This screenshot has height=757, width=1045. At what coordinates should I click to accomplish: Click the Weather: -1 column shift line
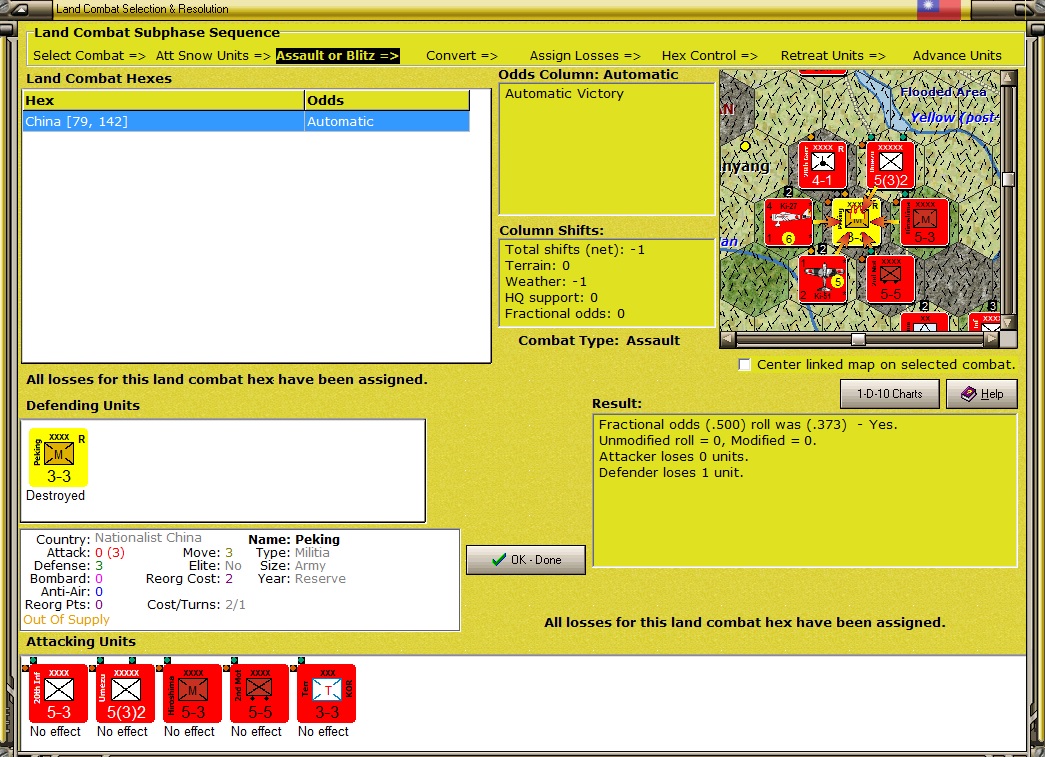click(546, 282)
